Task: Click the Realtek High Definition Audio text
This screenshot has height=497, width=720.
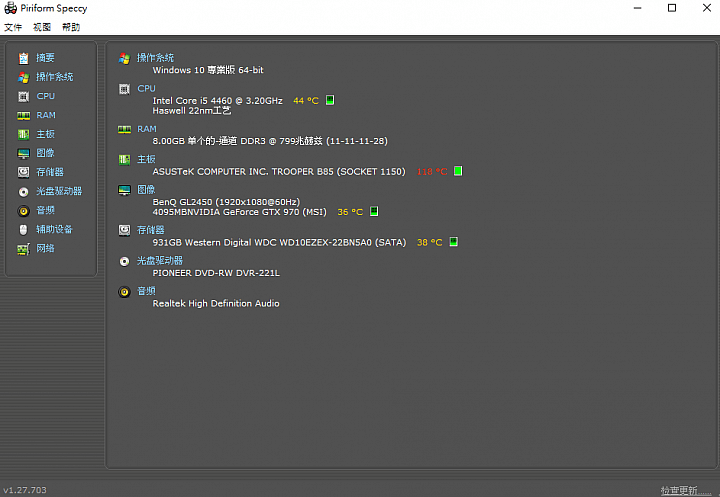Action: [x=216, y=303]
